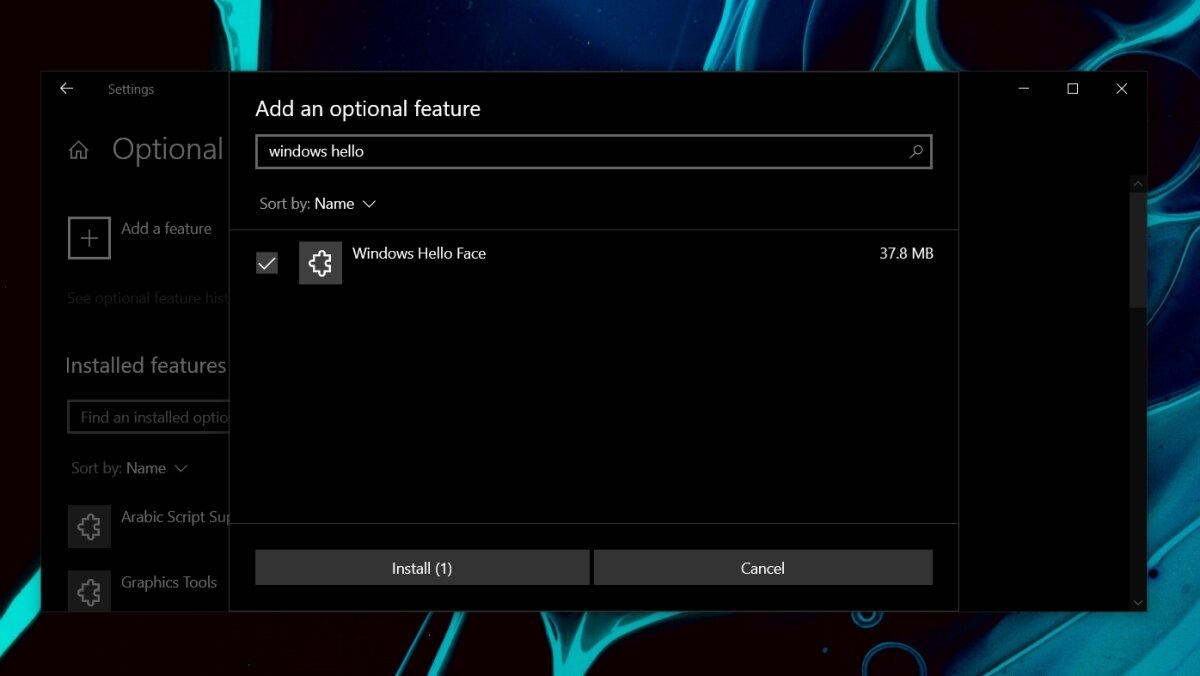This screenshot has width=1200, height=676.
Task: Click the dialog scrollbar down arrow
Action: click(x=1138, y=602)
